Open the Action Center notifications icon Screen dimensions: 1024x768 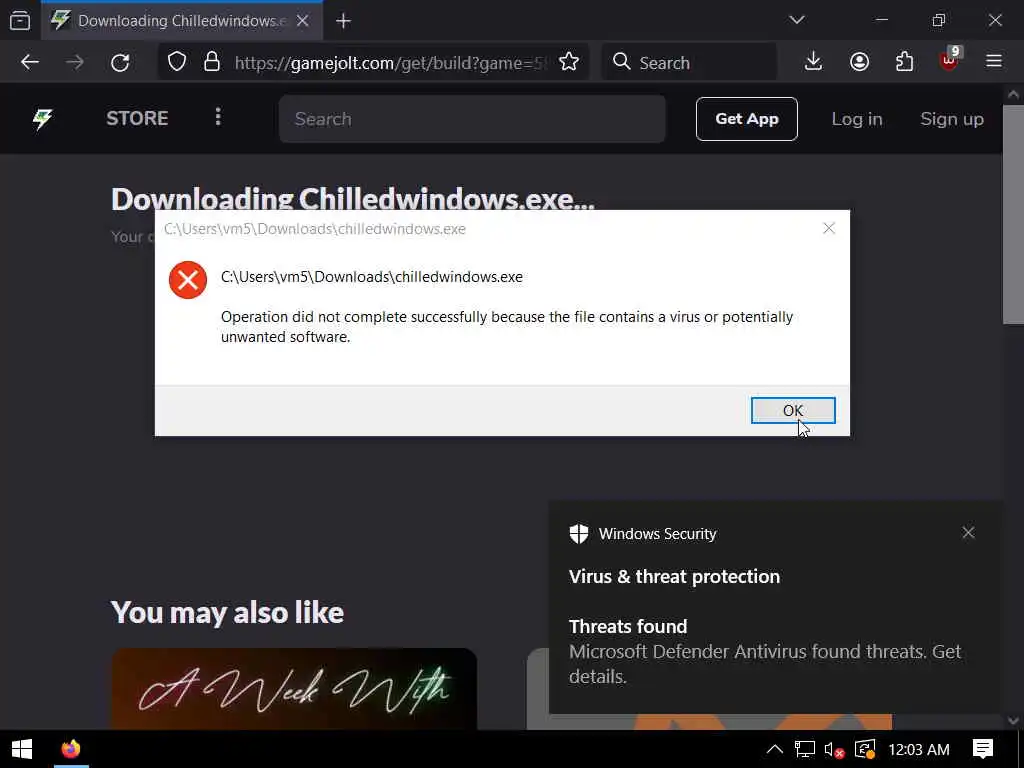pos(983,749)
